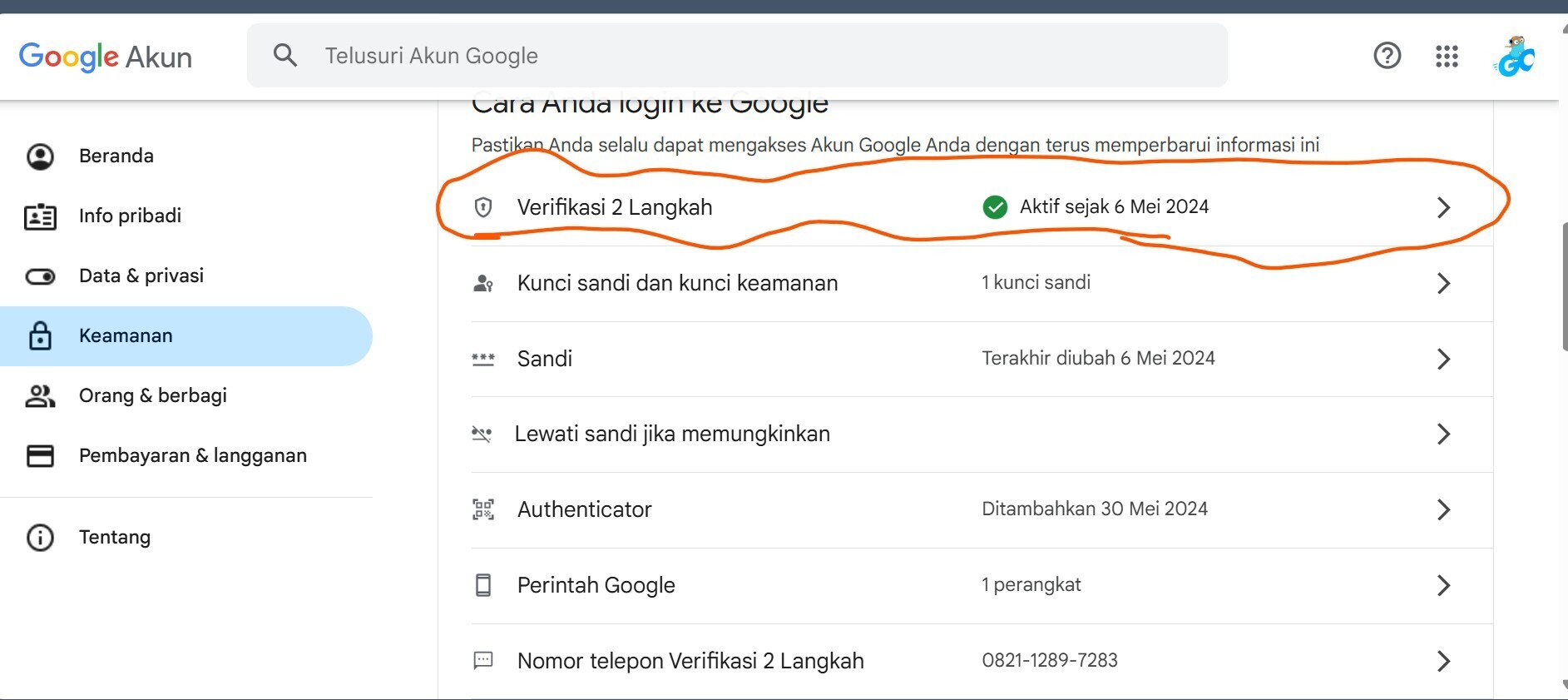Open the Google apps grid icon

click(1447, 56)
